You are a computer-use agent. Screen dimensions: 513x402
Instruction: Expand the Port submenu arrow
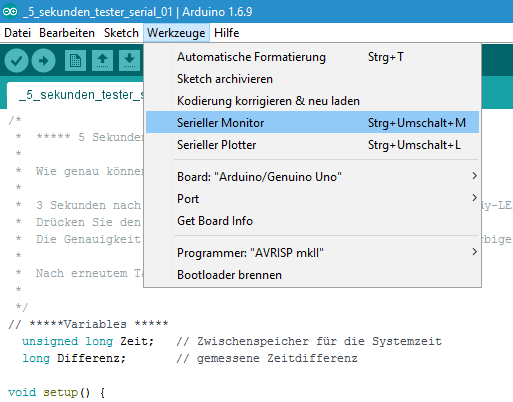pyautogui.click(x=474, y=198)
